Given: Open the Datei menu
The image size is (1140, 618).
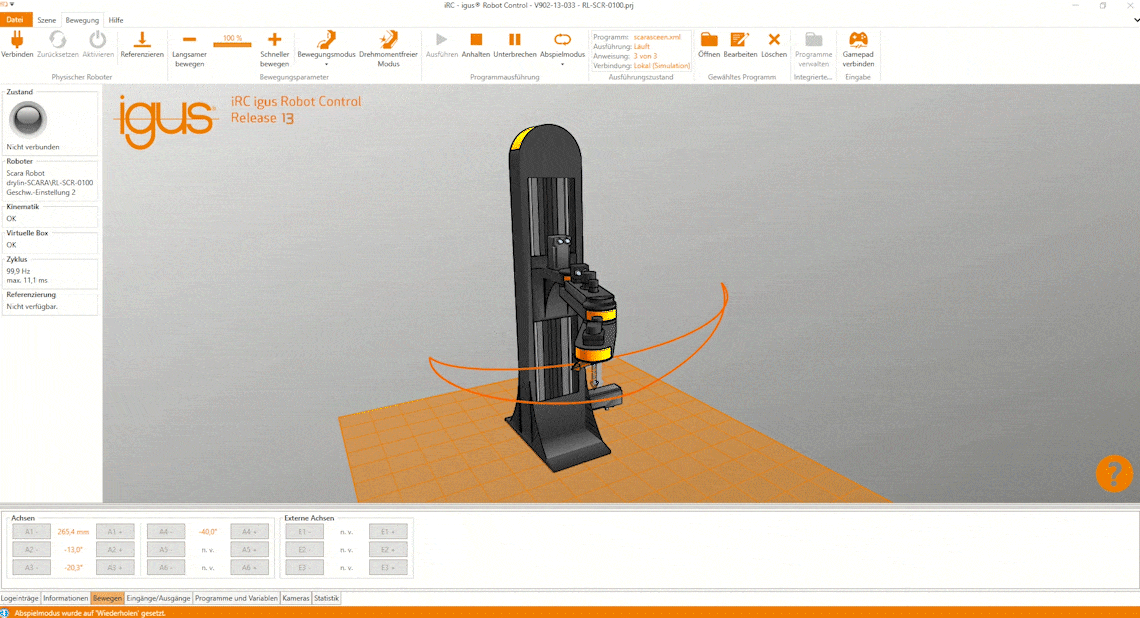Looking at the screenshot, I should pos(15,20).
